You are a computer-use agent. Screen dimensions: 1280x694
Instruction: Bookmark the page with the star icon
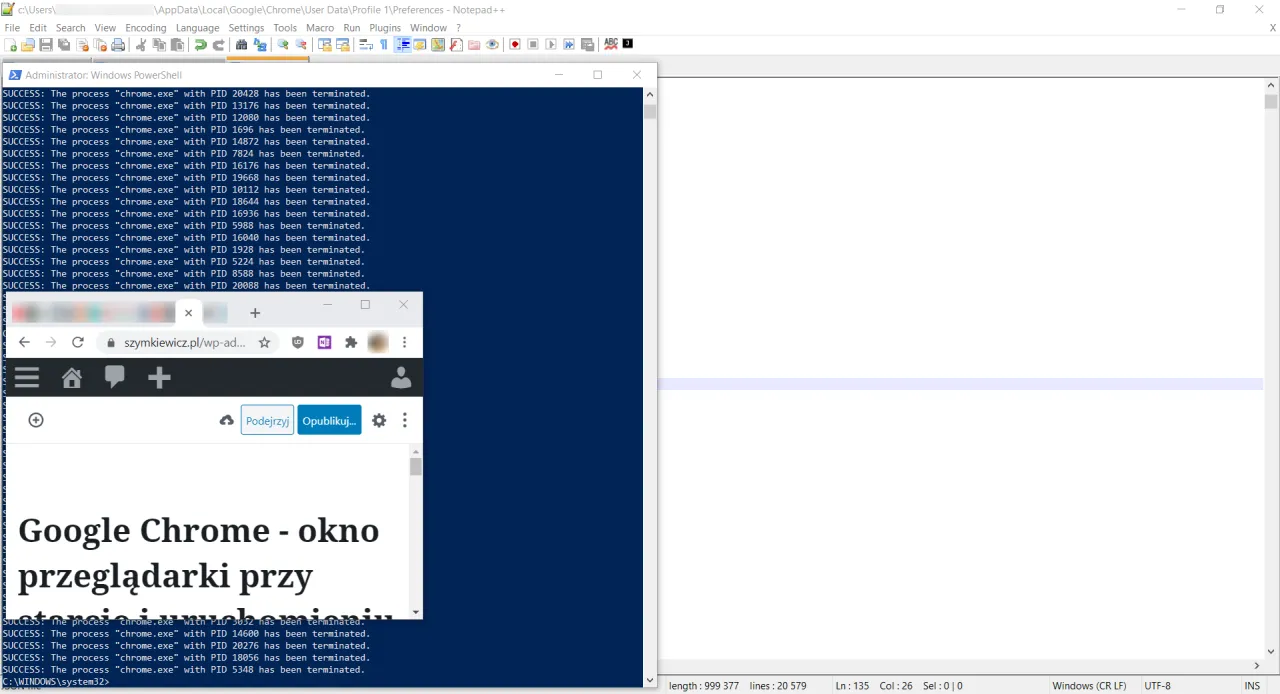[x=263, y=342]
